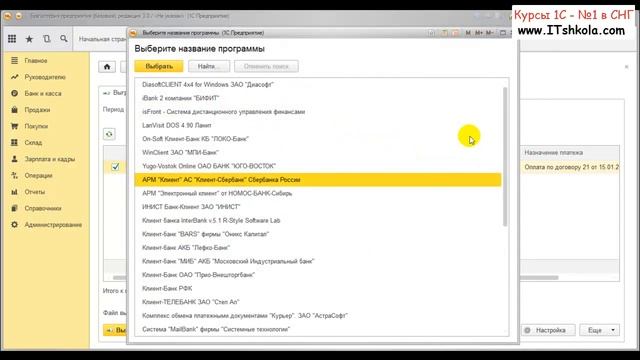Screen dimensions: 640x360
Task: Select Комплекс обмена платежными документами "Курьер" row
Action: tap(318, 316)
